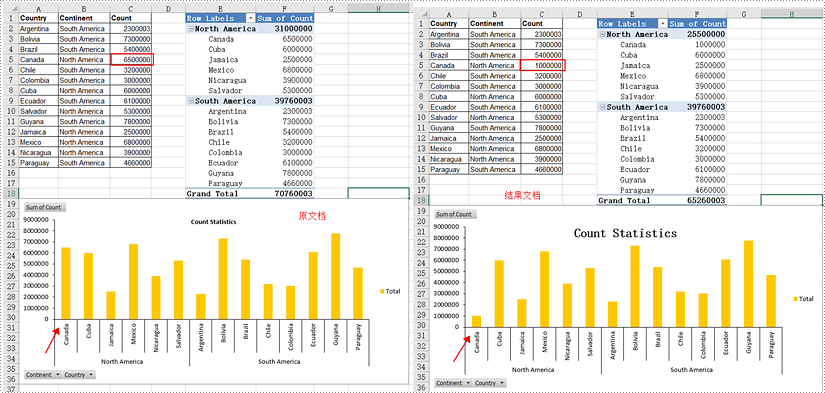Click South America axis label on right chart
The image size is (825, 393).
pos(691,369)
